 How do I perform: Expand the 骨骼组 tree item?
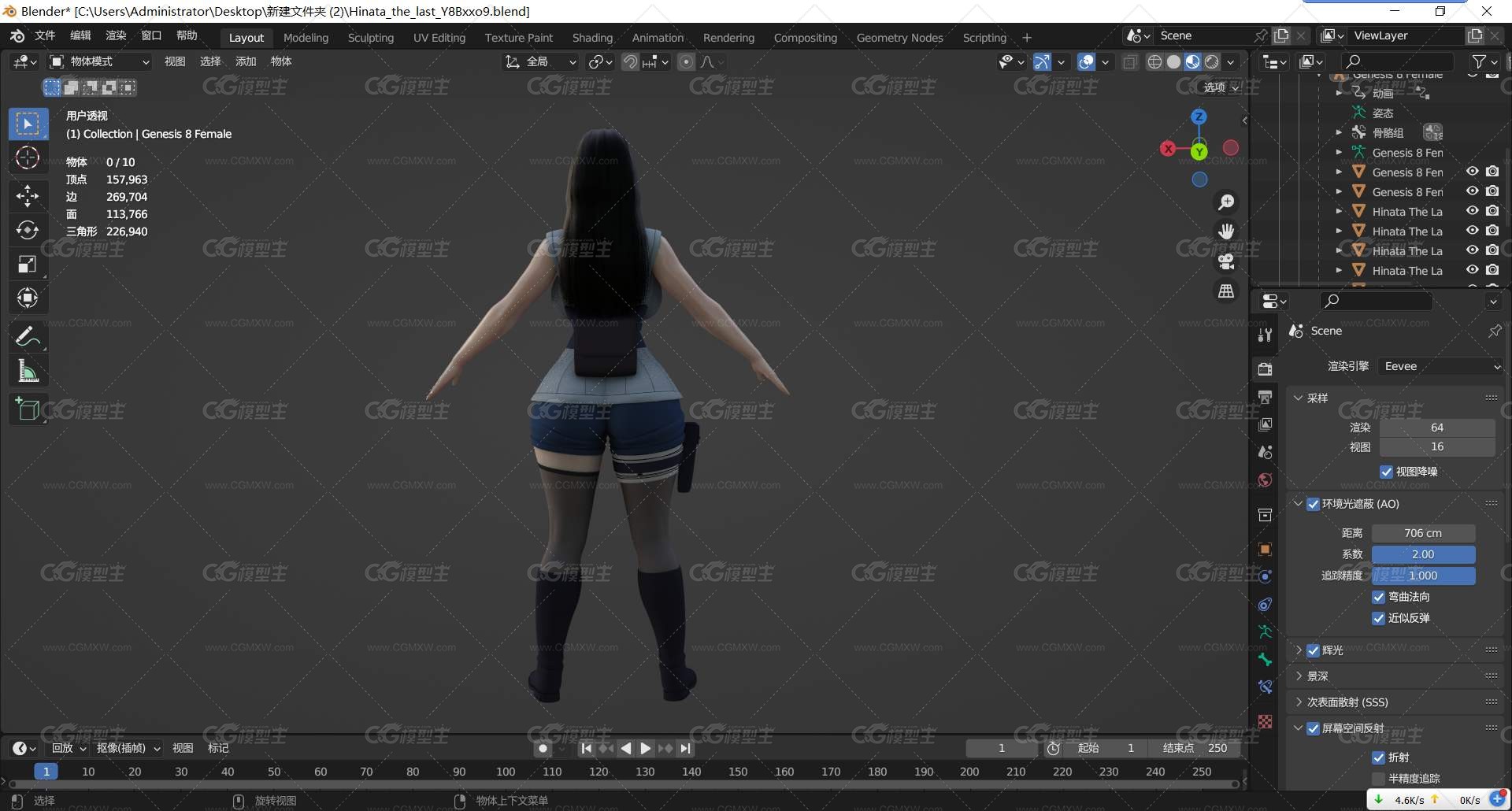pos(1339,132)
